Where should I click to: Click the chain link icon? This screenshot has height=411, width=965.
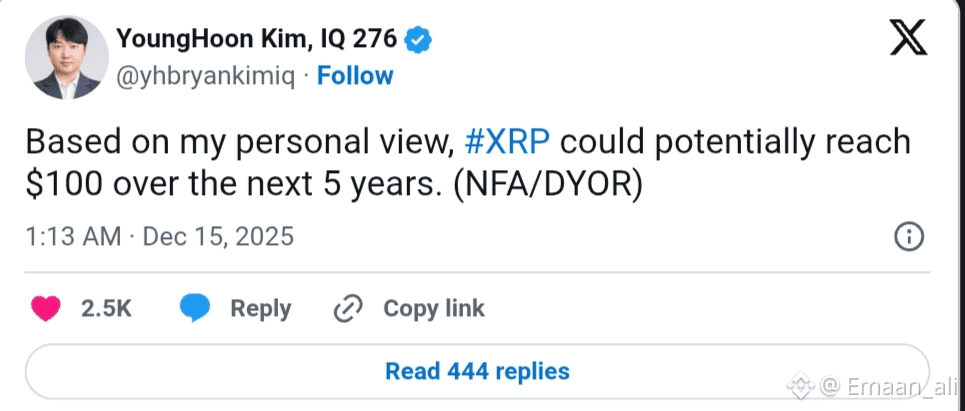tap(347, 309)
